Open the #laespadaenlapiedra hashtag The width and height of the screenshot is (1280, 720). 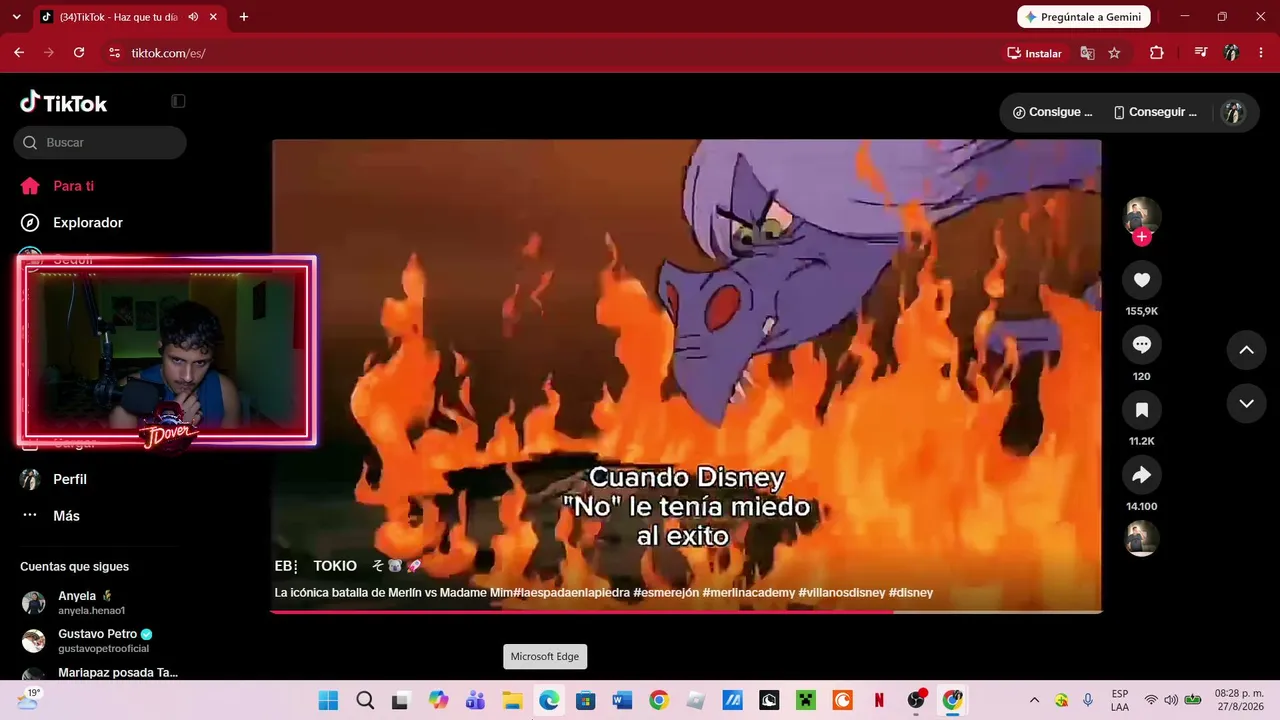571,593
